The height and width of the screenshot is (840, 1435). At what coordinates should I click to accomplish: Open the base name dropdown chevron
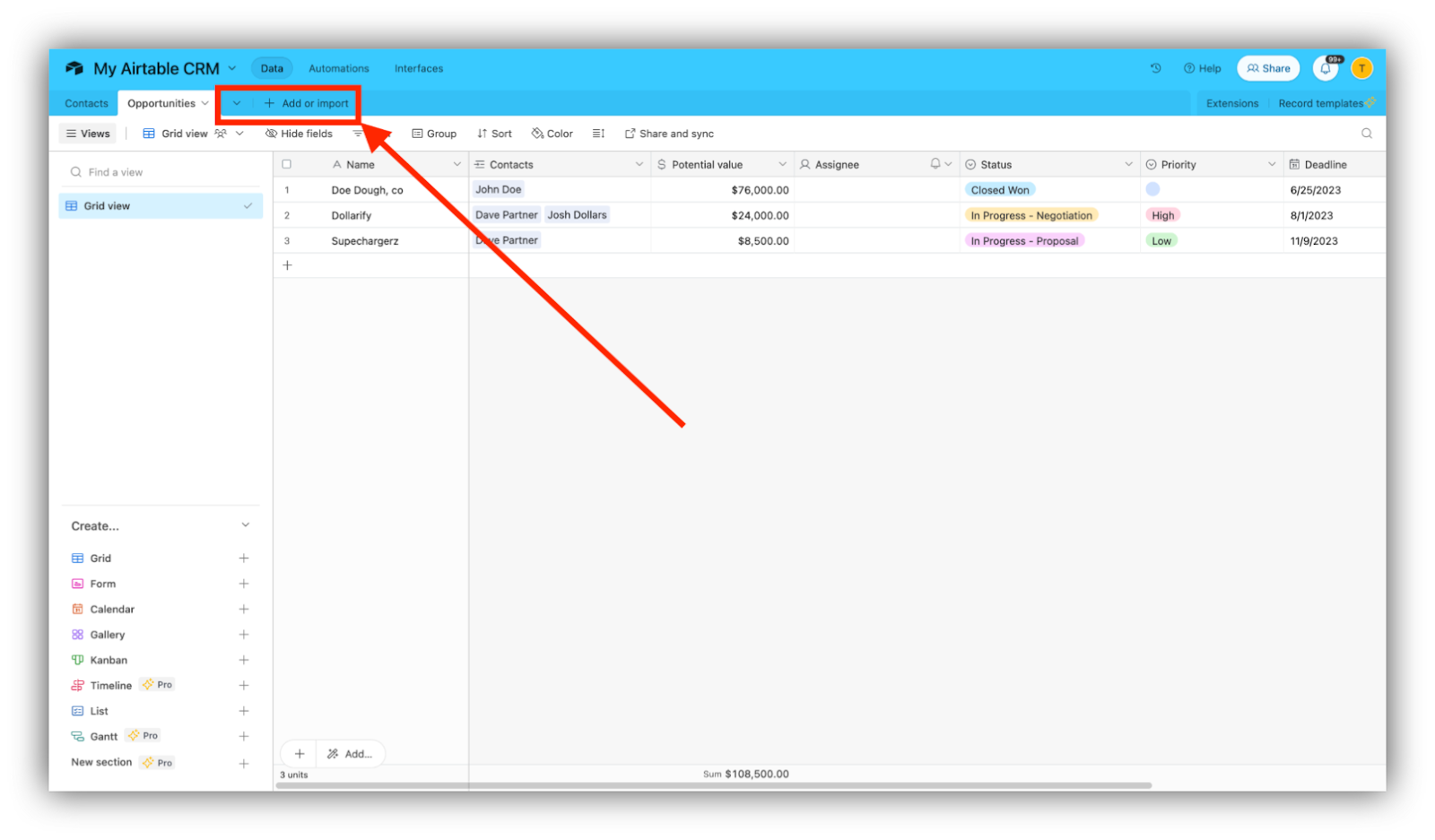click(232, 68)
